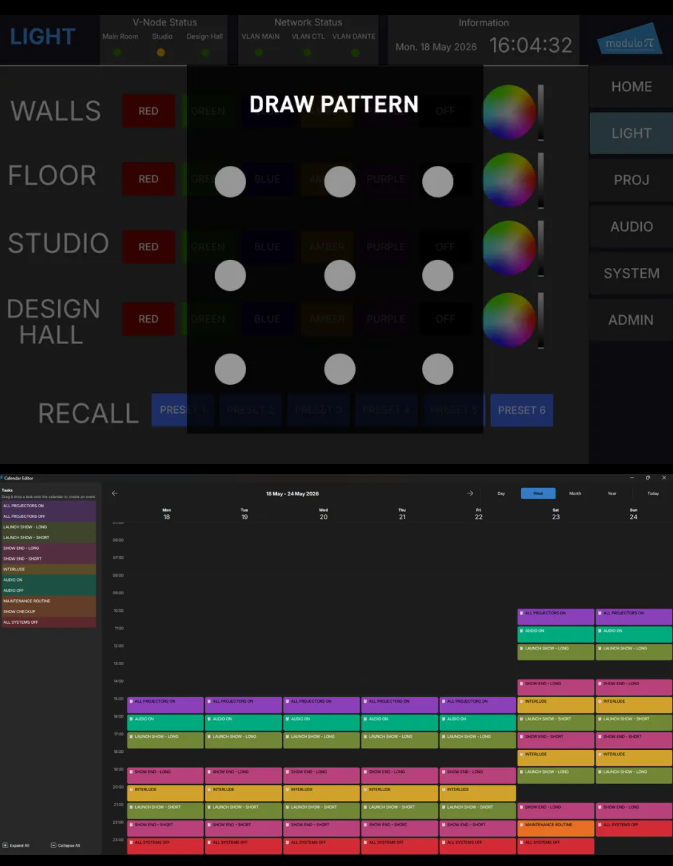The height and width of the screenshot is (866, 673).
Task: Tap the middle-right dot of the pattern grid
Action: tap(438, 276)
